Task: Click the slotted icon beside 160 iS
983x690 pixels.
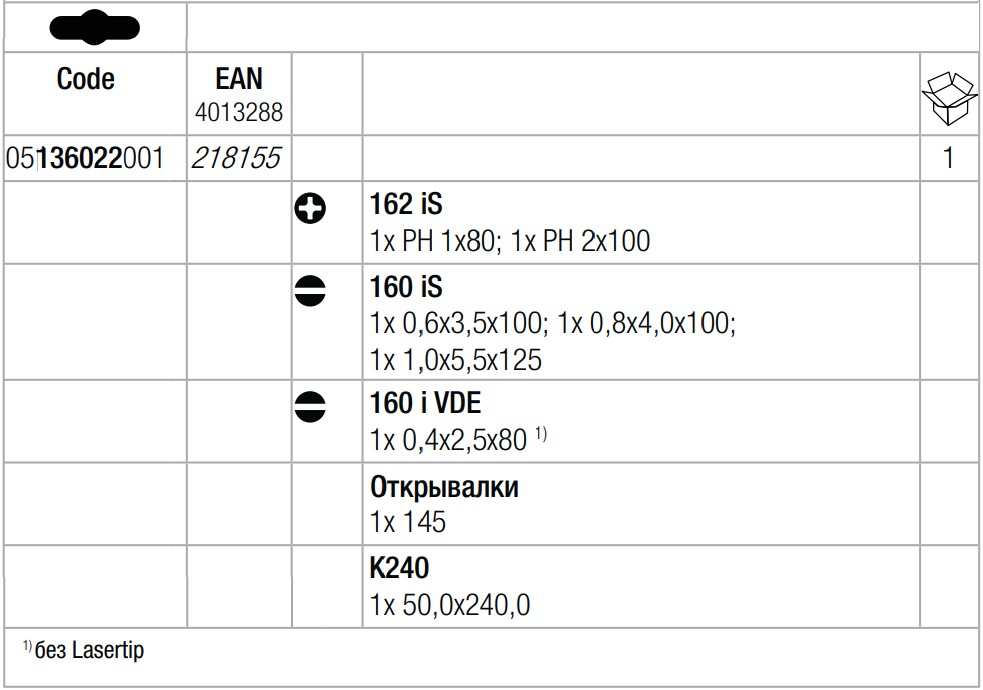Action: (x=310, y=291)
